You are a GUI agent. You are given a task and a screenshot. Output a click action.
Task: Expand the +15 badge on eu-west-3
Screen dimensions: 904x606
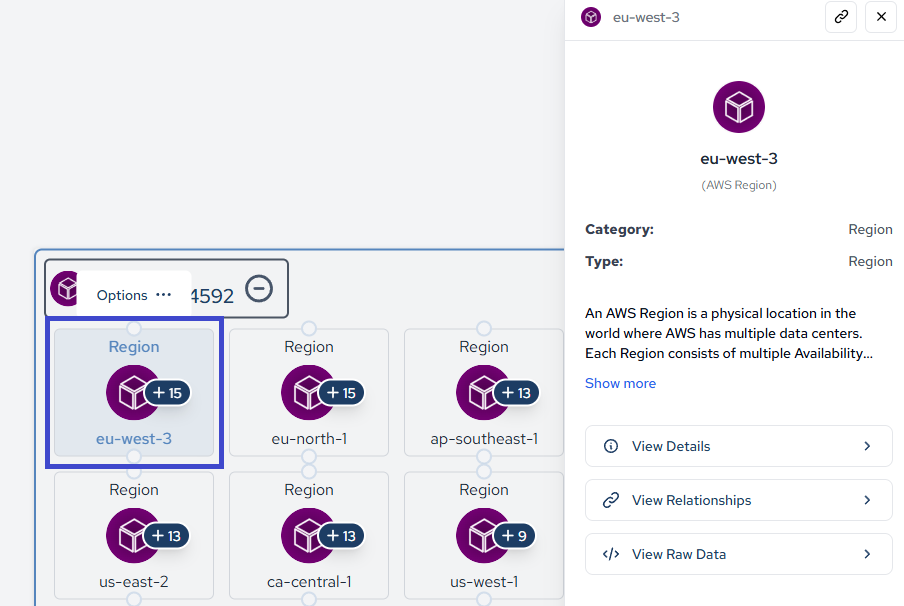(168, 393)
